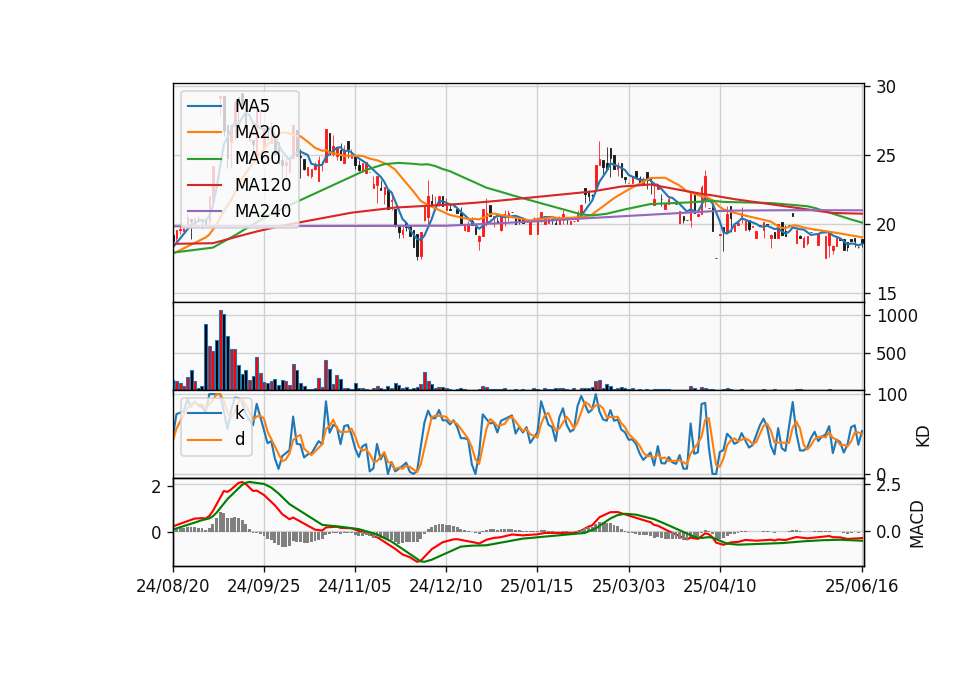The width and height of the screenshot is (960, 690).
Task: Click the price axis value 30
Action: click(x=885, y=87)
